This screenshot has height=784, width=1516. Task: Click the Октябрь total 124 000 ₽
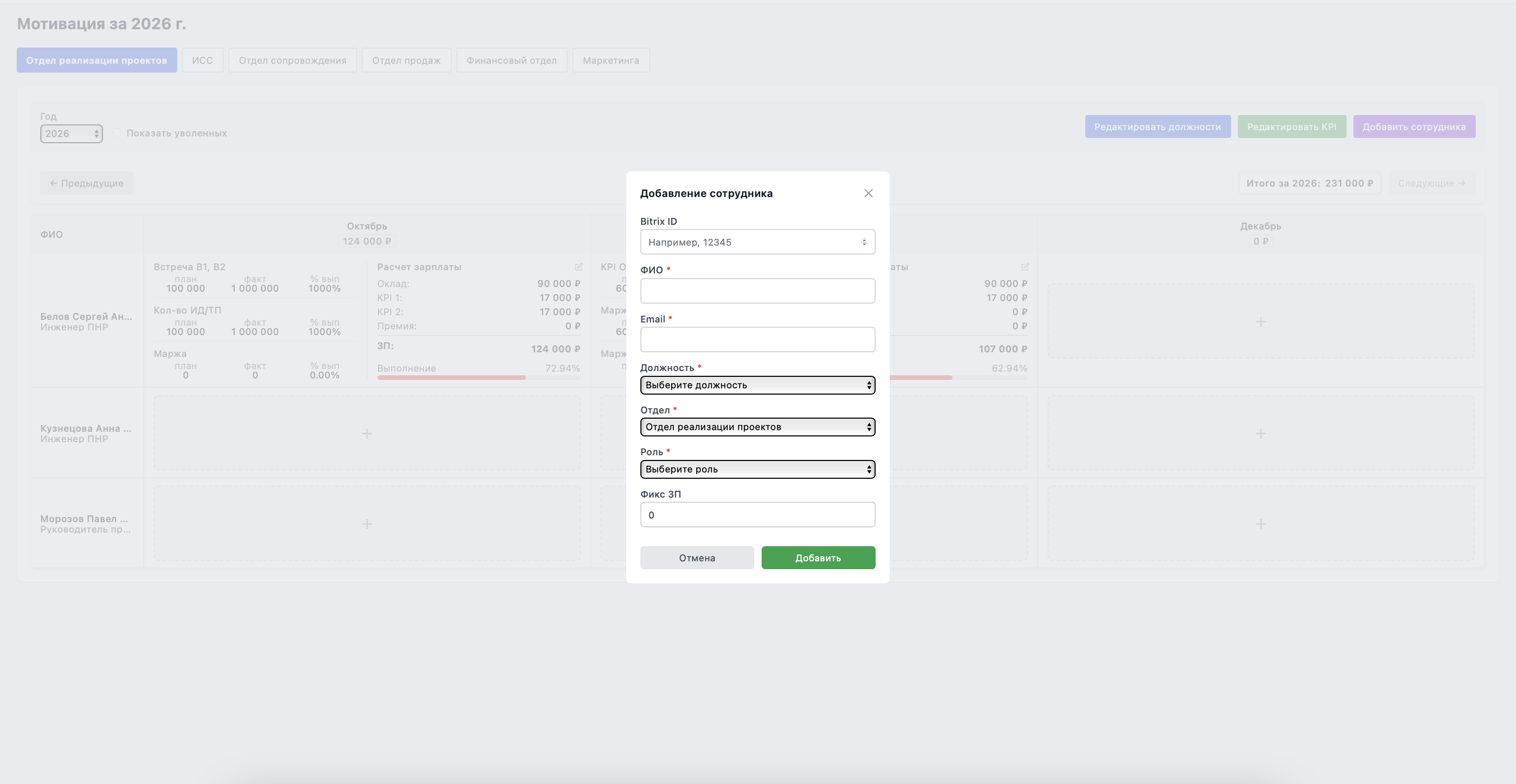pos(366,241)
